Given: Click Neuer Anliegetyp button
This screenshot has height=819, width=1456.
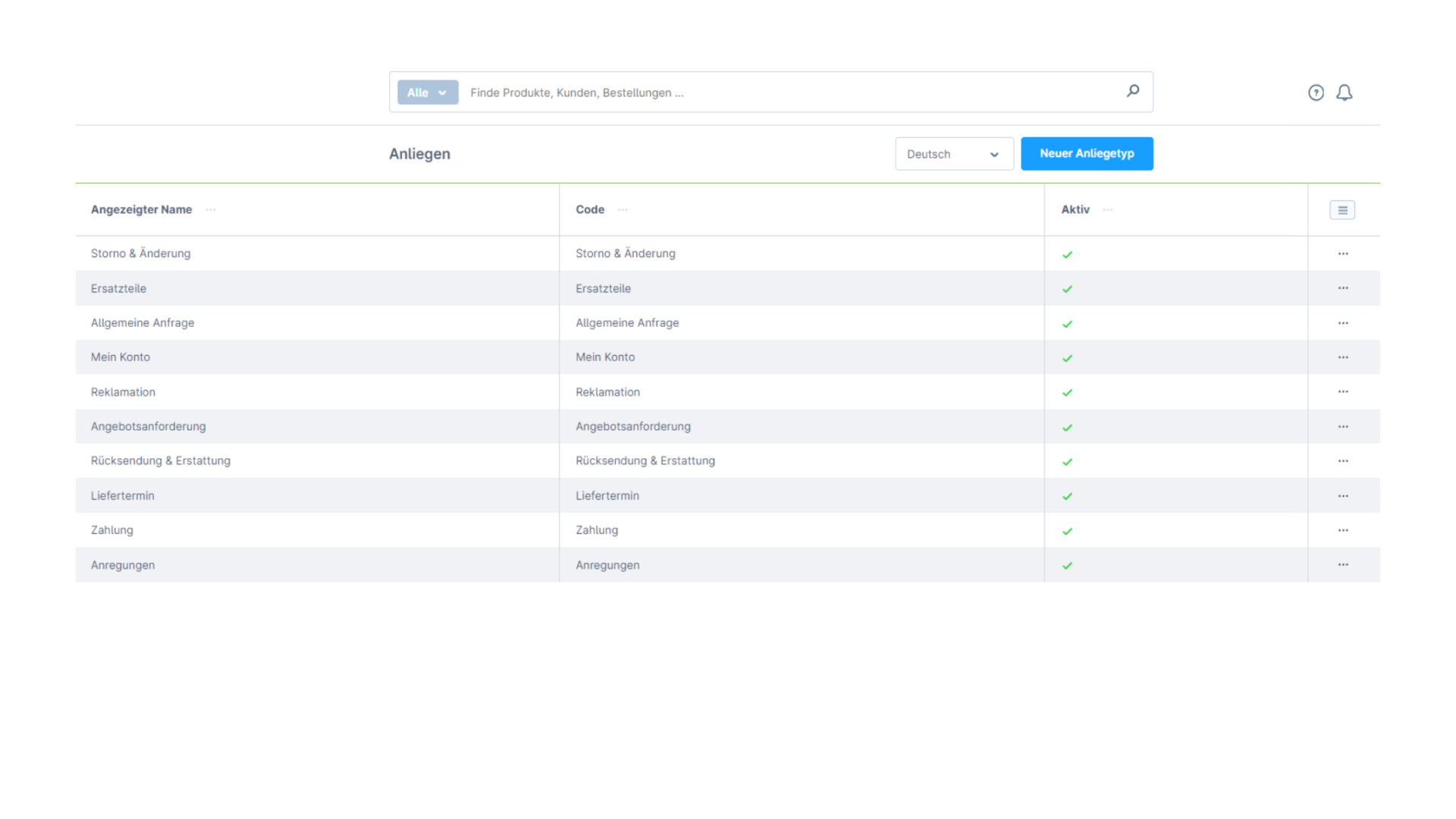Looking at the screenshot, I should [x=1087, y=154].
